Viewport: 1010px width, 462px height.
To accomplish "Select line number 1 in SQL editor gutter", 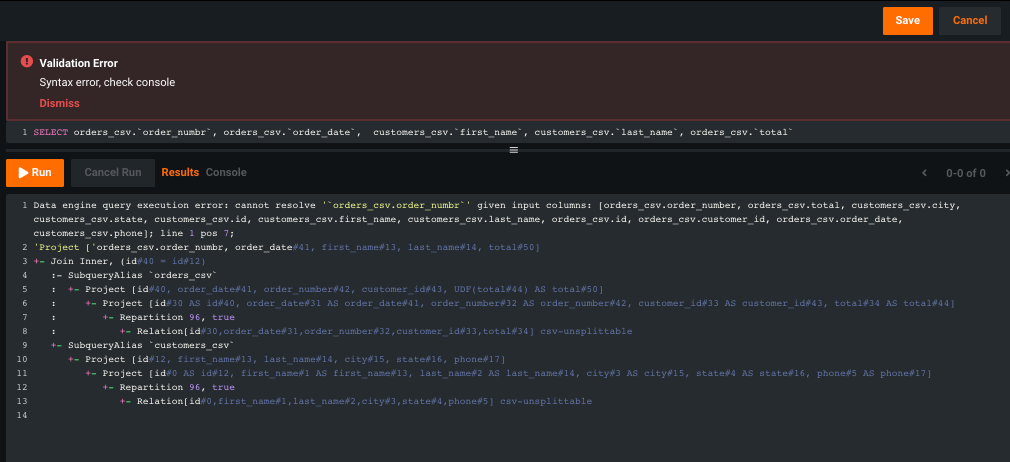I will pyautogui.click(x=24, y=132).
